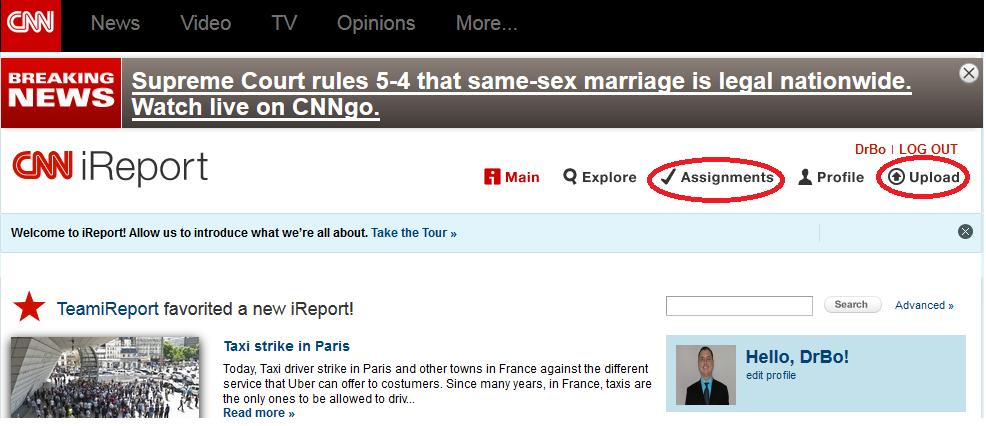
Task: Click the Upload arrow icon
Action: click(x=896, y=177)
